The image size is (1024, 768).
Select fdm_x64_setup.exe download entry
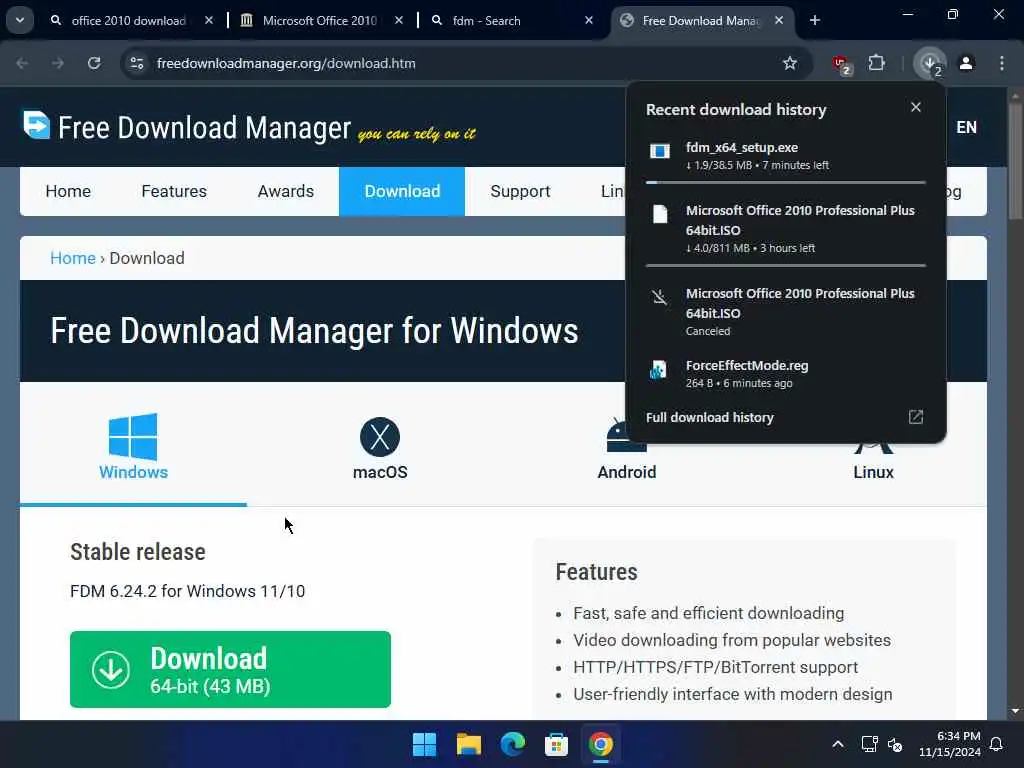coord(786,156)
